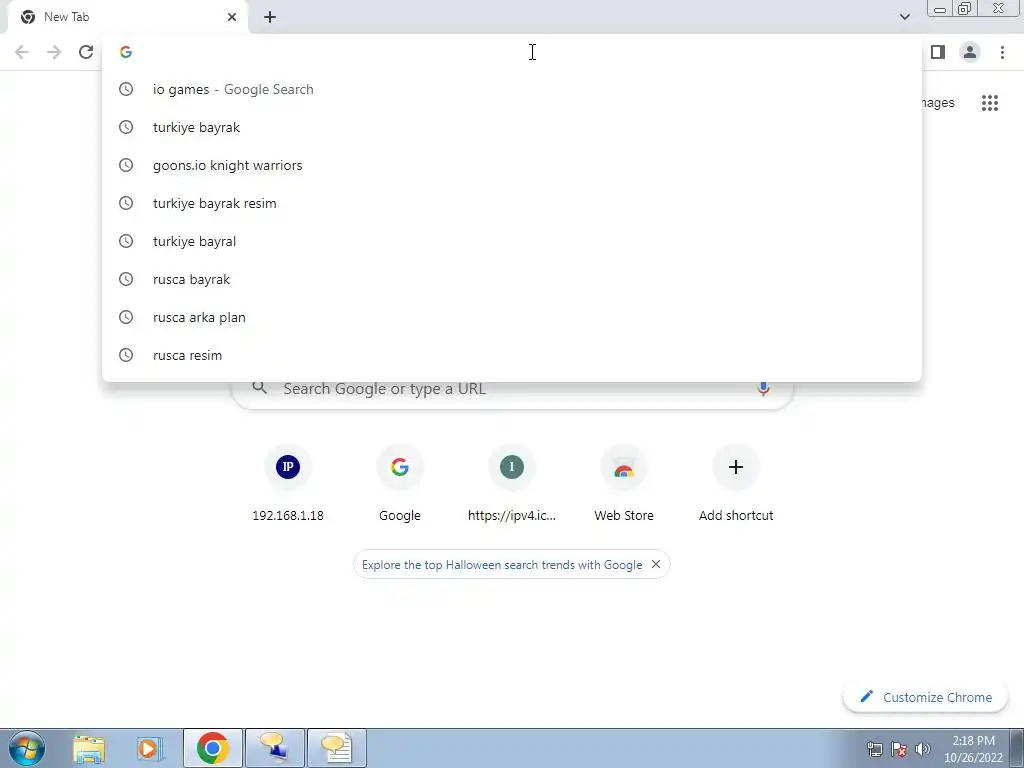This screenshot has width=1024, height=768.
Task: Click the Add shortcut tile
Action: tap(736, 483)
